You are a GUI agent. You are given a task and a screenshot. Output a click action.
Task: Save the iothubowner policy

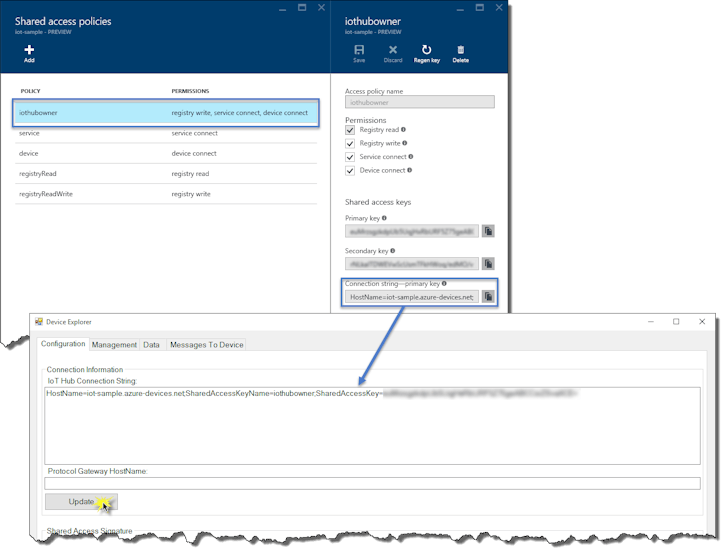click(x=359, y=54)
